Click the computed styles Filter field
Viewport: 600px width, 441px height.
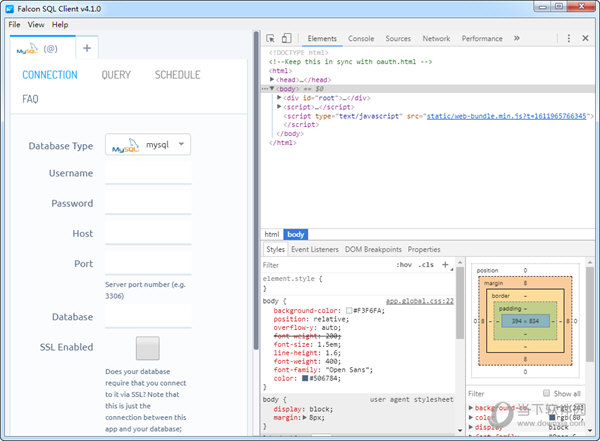click(503, 394)
